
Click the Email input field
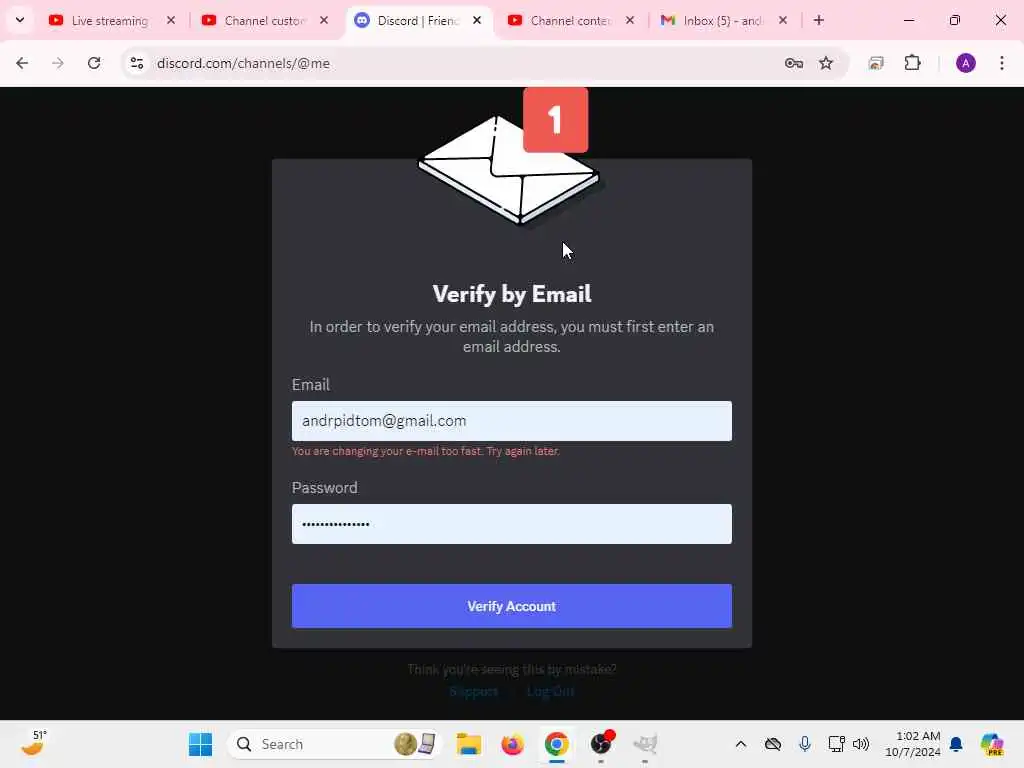tap(511, 421)
